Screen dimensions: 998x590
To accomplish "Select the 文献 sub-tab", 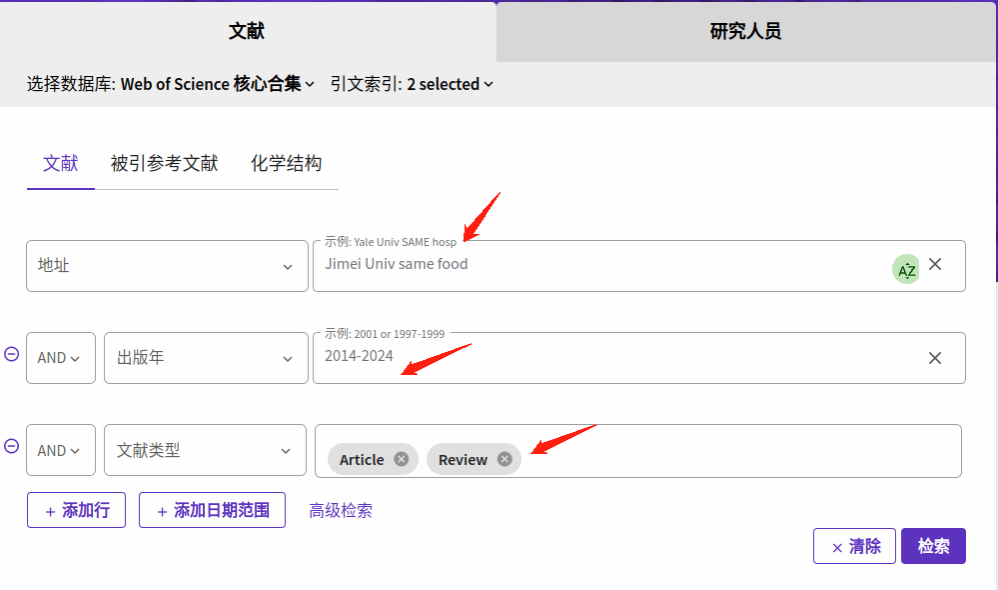I will point(60,164).
